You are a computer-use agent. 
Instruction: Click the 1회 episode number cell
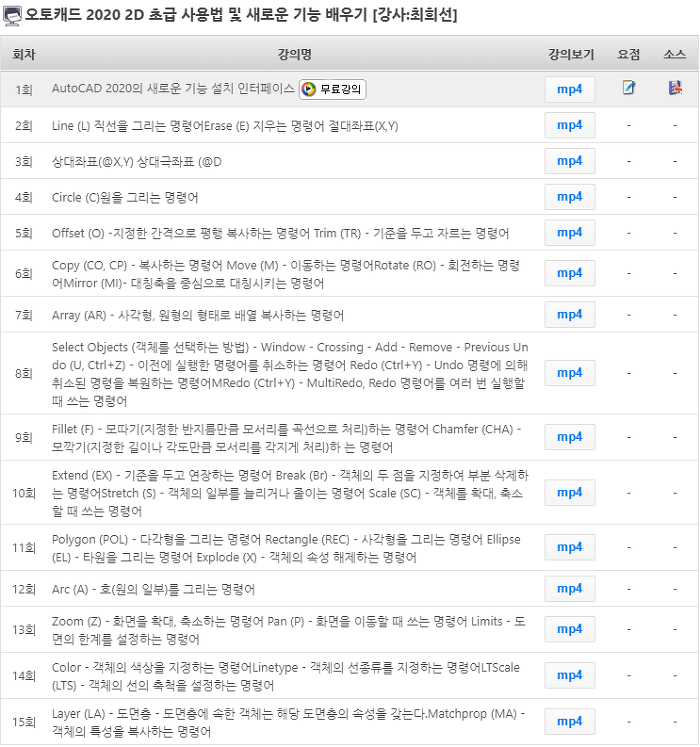tap(24, 90)
